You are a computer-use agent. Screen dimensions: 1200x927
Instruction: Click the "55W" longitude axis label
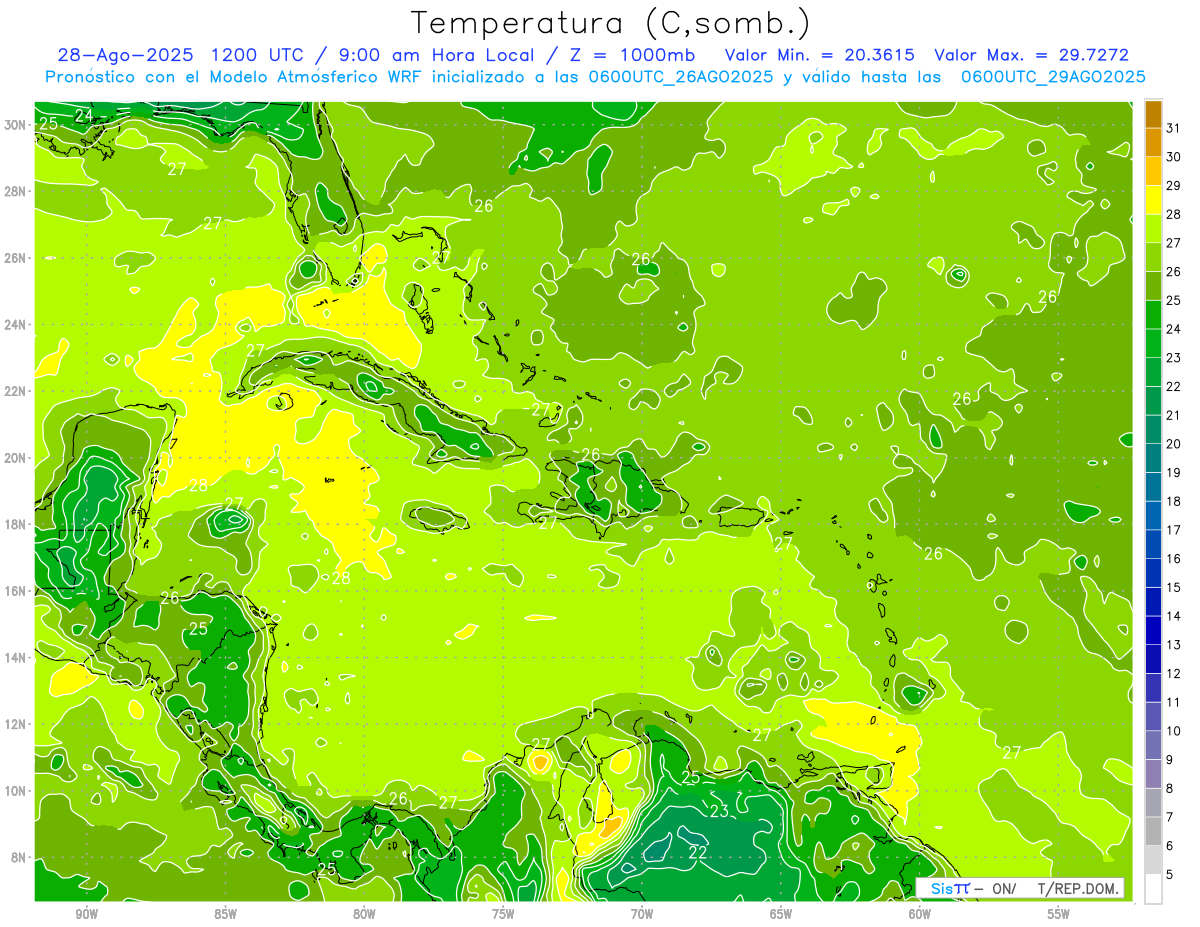click(x=1058, y=914)
